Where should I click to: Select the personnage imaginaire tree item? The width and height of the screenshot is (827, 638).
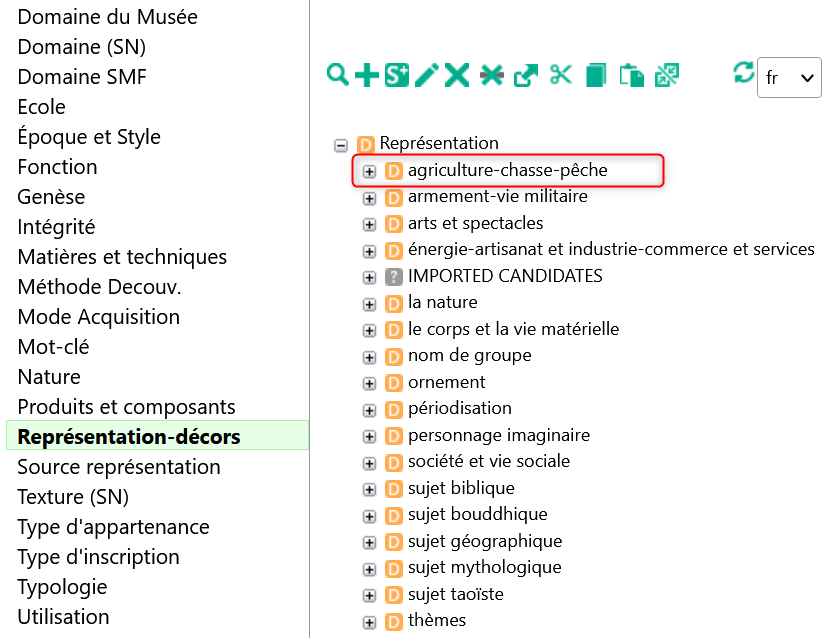point(498,435)
